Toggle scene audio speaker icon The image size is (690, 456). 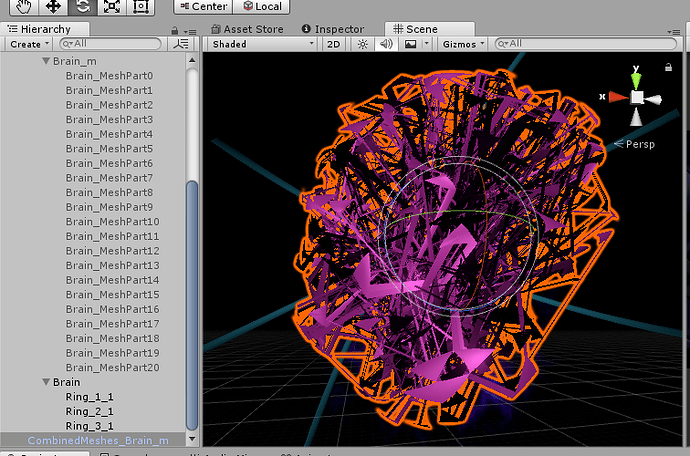coord(386,44)
